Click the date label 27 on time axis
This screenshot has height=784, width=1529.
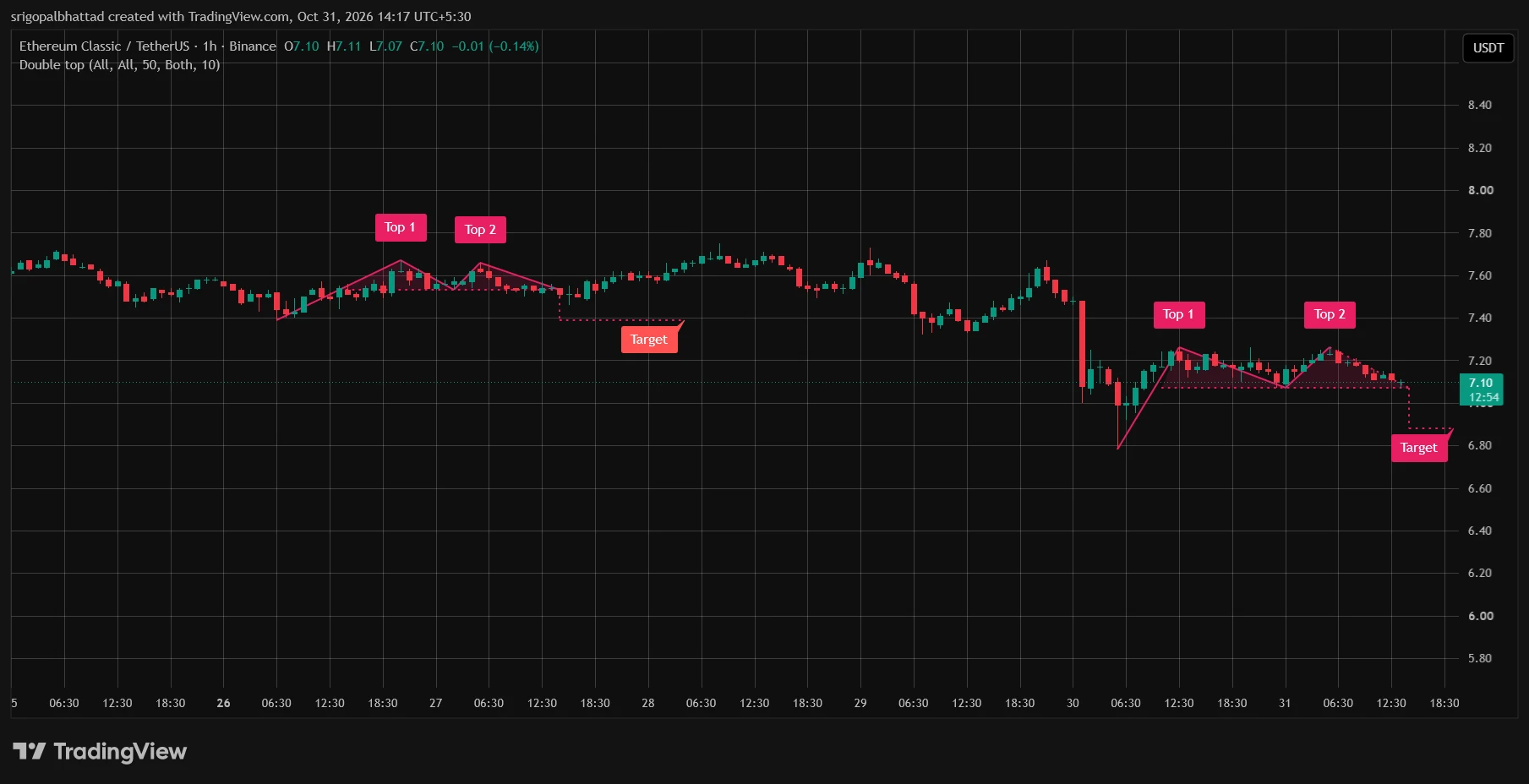click(435, 704)
